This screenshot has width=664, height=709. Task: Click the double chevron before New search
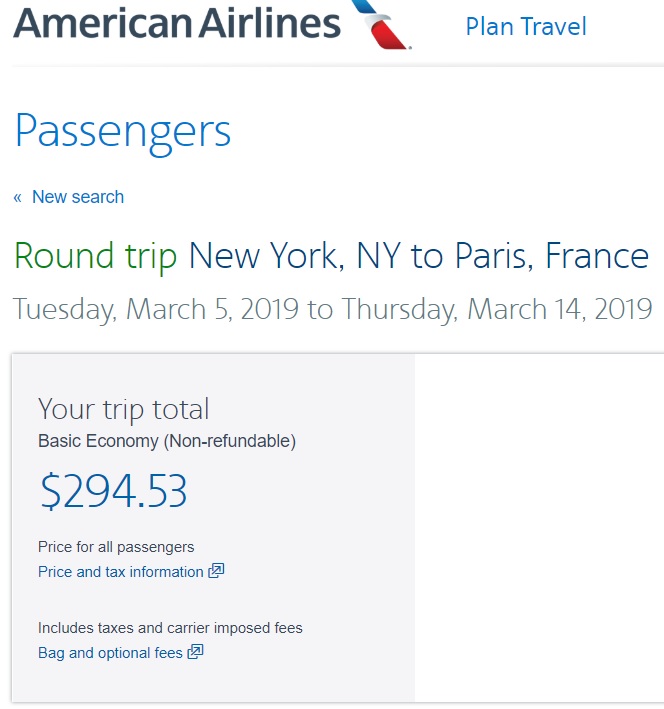tap(18, 198)
